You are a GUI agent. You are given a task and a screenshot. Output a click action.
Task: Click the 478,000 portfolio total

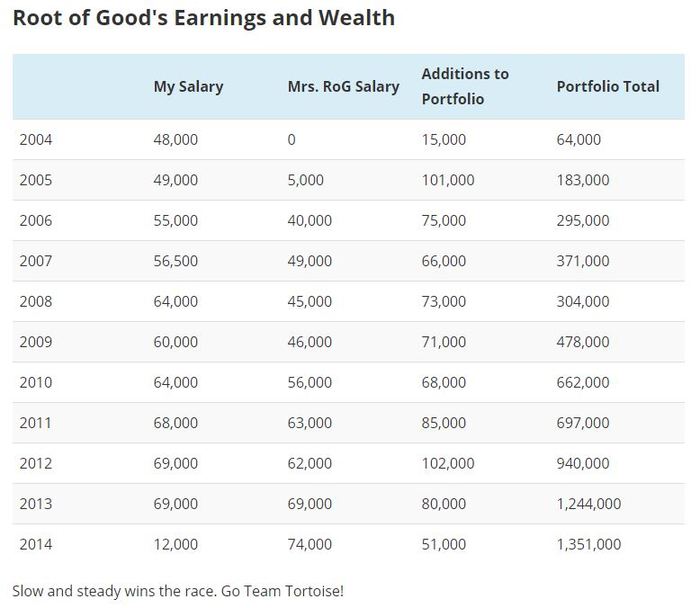click(x=583, y=342)
